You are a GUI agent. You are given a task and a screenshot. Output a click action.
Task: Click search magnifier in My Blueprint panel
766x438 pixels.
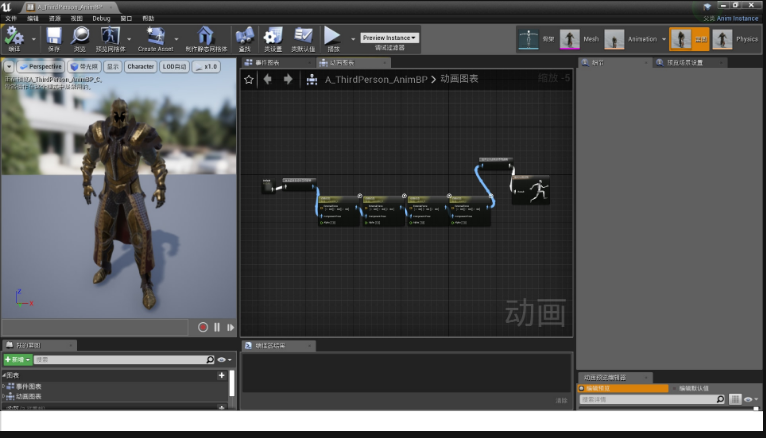click(x=210, y=359)
